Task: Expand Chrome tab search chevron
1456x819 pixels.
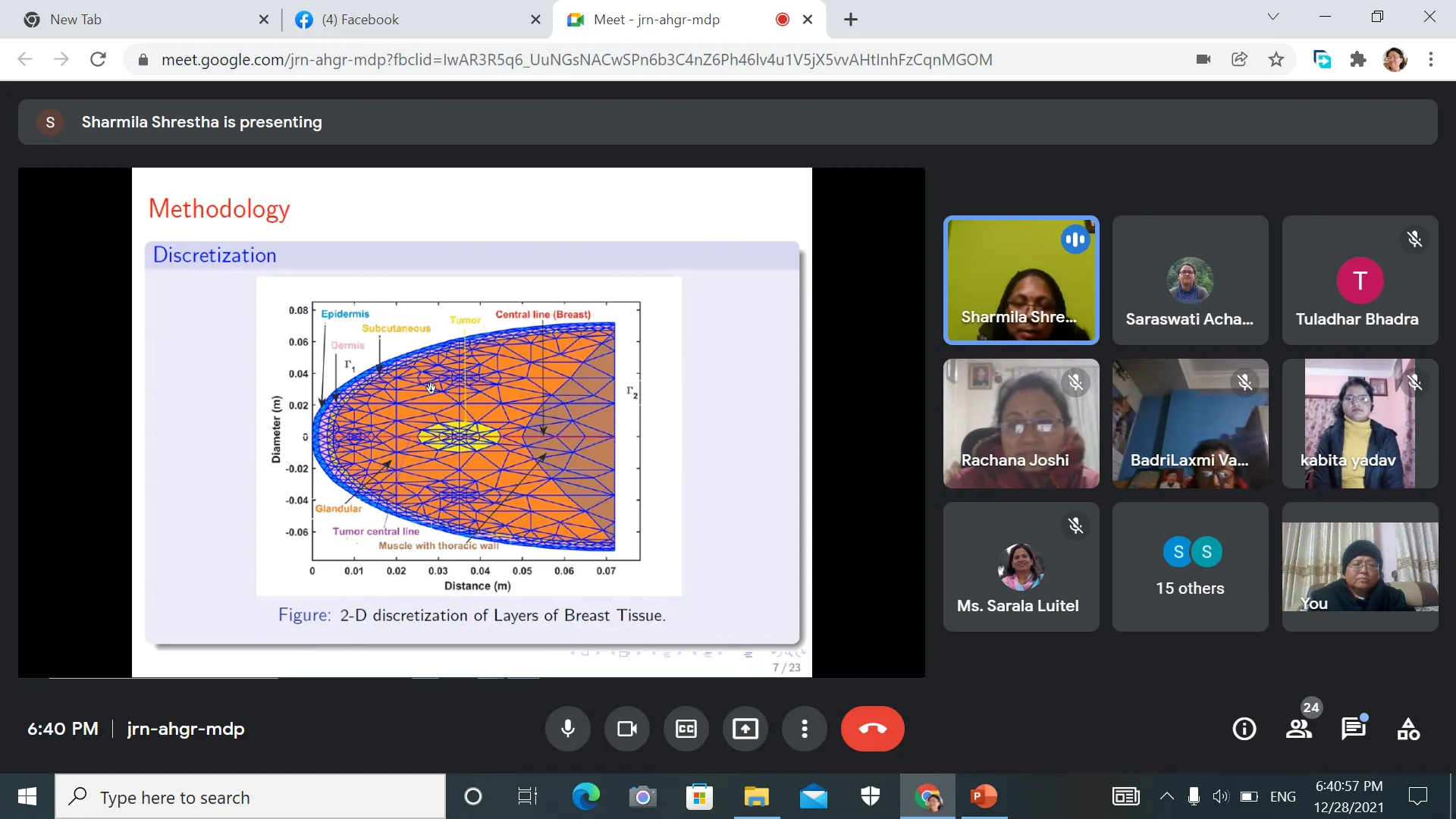Action: click(1273, 17)
